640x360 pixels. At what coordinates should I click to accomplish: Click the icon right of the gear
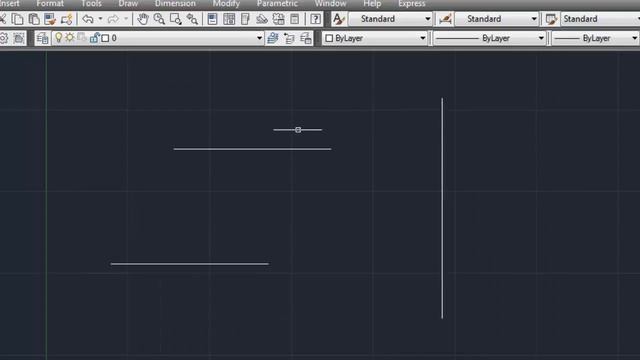tap(19, 38)
